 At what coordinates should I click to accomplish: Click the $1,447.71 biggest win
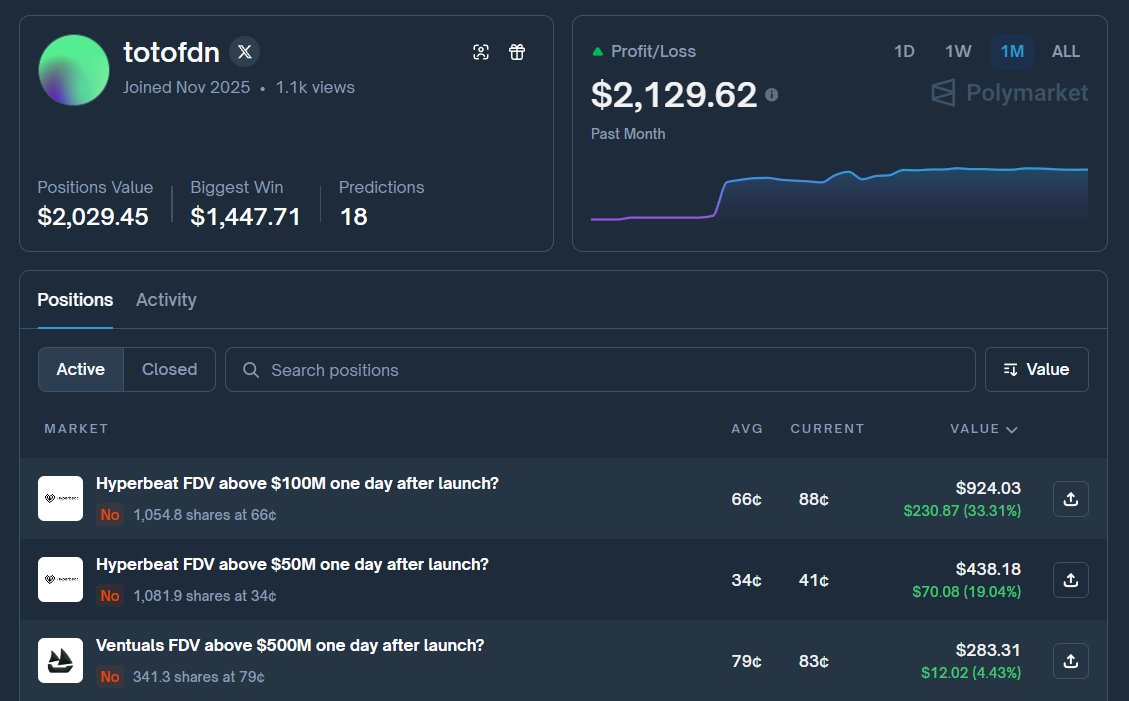[x=245, y=217]
